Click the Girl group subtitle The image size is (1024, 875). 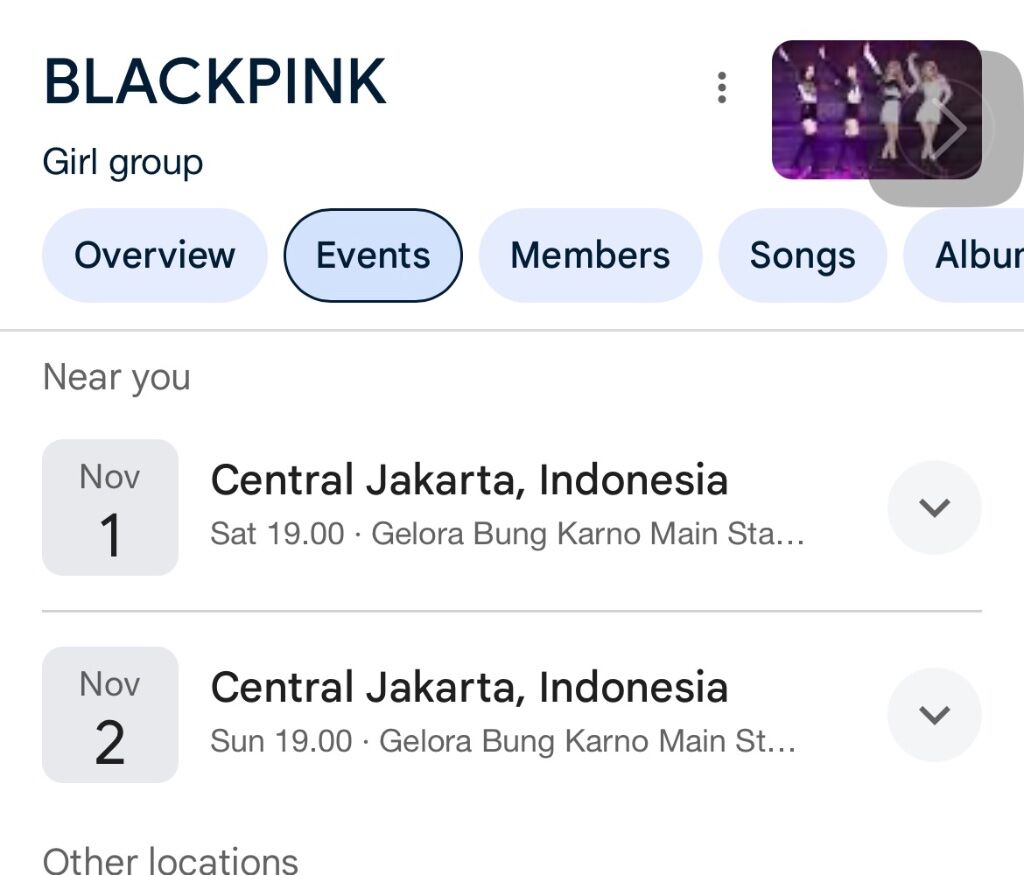point(123,162)
